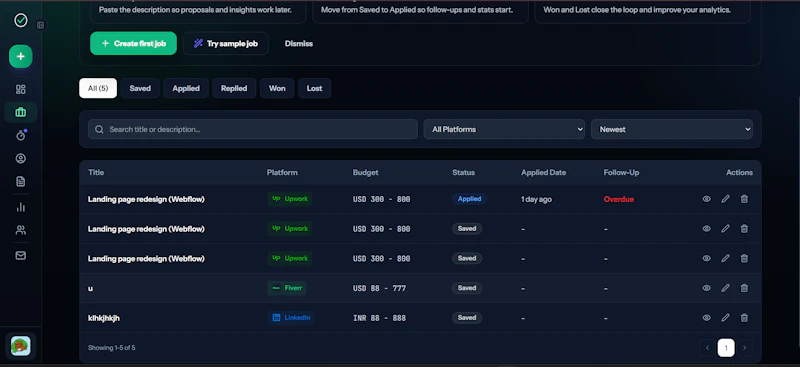
Task: Edit the Applied Landing page redesign job
Action: point(725,199)
